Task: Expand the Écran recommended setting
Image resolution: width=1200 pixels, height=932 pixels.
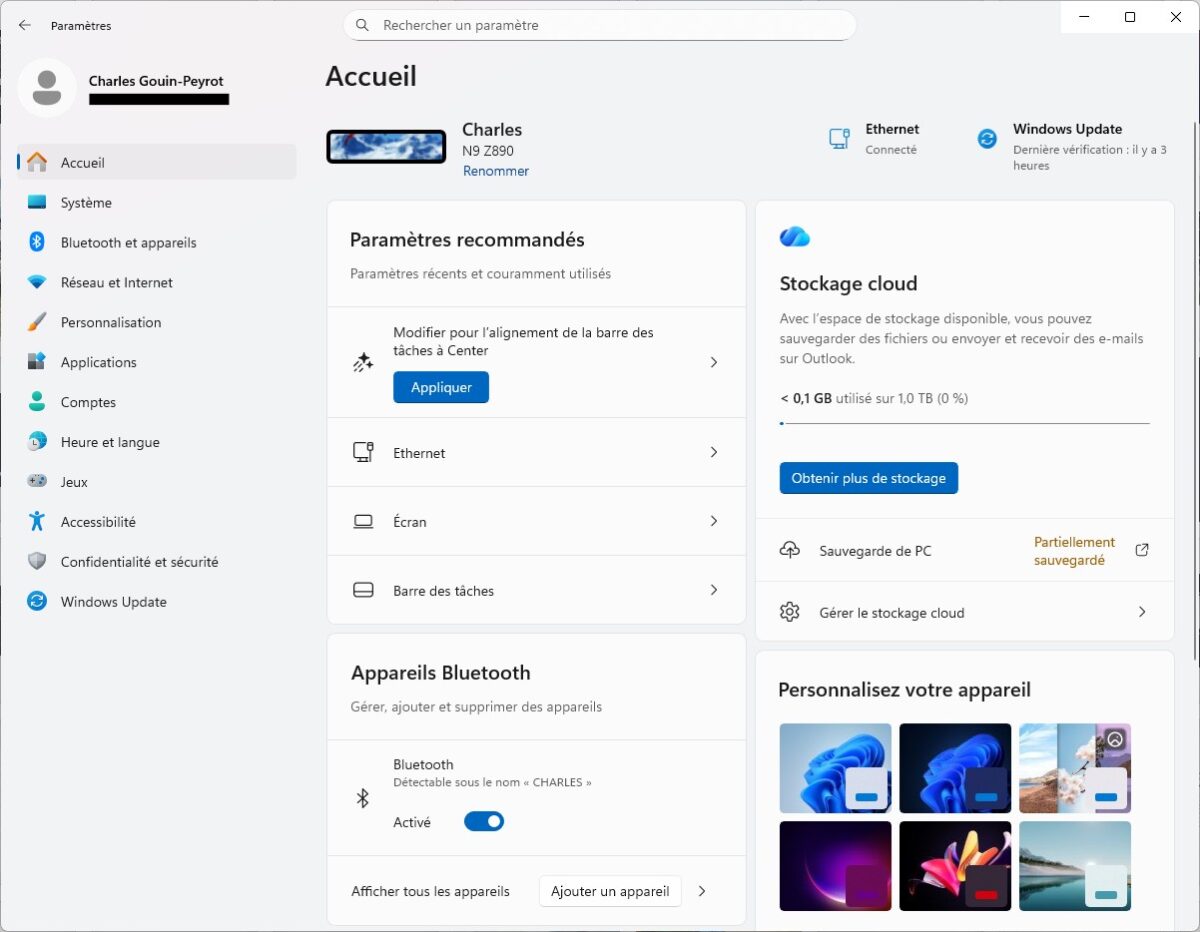Action: (x=536, y=521)
